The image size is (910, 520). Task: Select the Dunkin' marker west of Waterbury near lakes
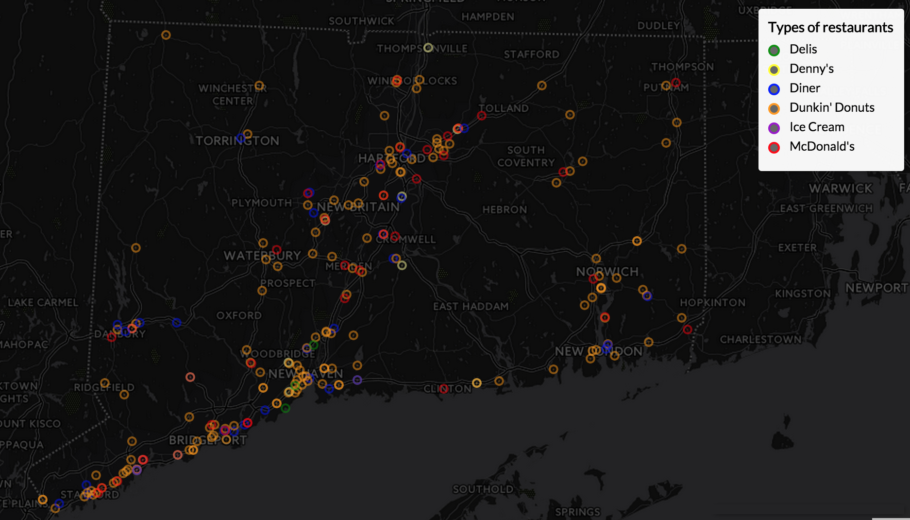(x=136, y=247)
